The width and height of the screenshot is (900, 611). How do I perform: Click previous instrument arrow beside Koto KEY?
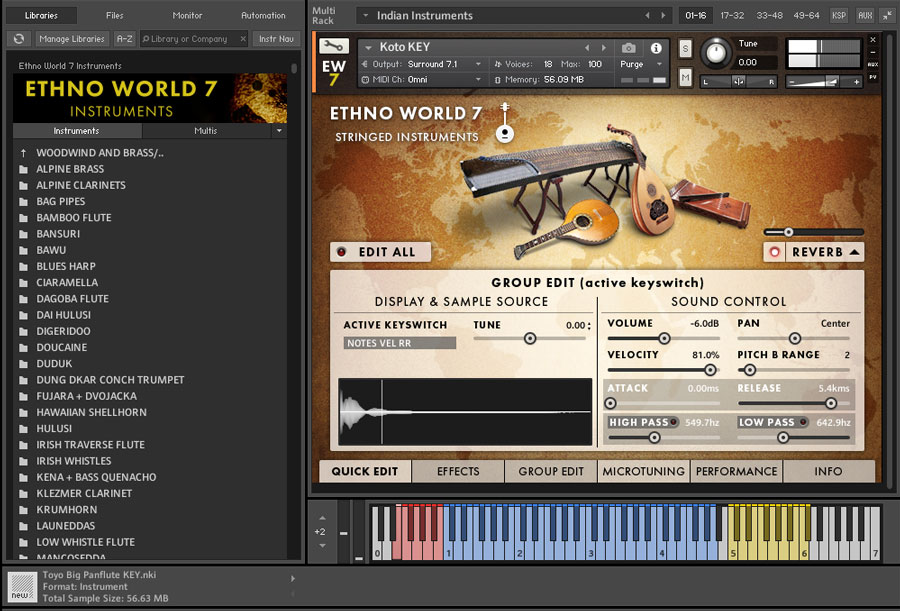[587, 48]
